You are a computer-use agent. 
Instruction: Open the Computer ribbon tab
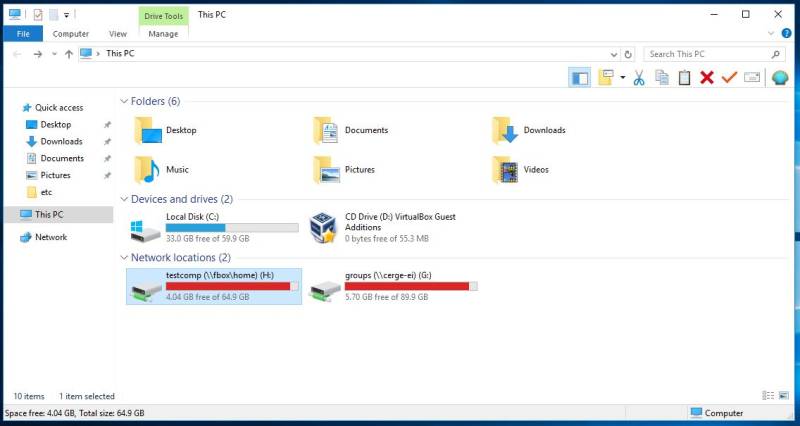point(71,34)
